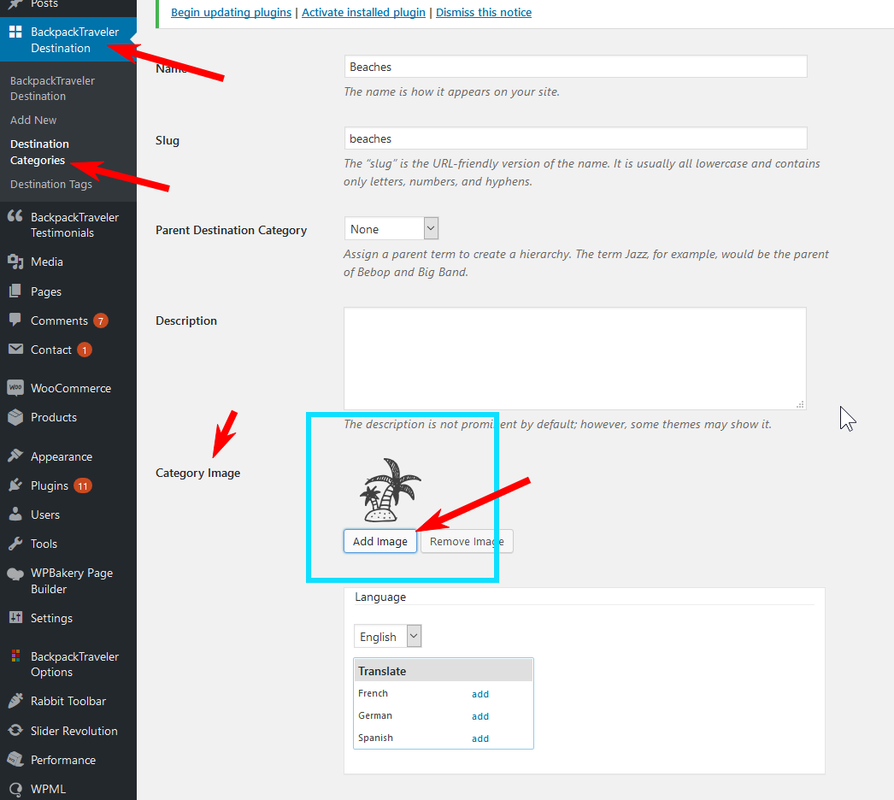Viewport: 894px width, 800px height.
Task: Click the Slug field containing beaches
Action: pyautogui.click(x=575, y=139)
